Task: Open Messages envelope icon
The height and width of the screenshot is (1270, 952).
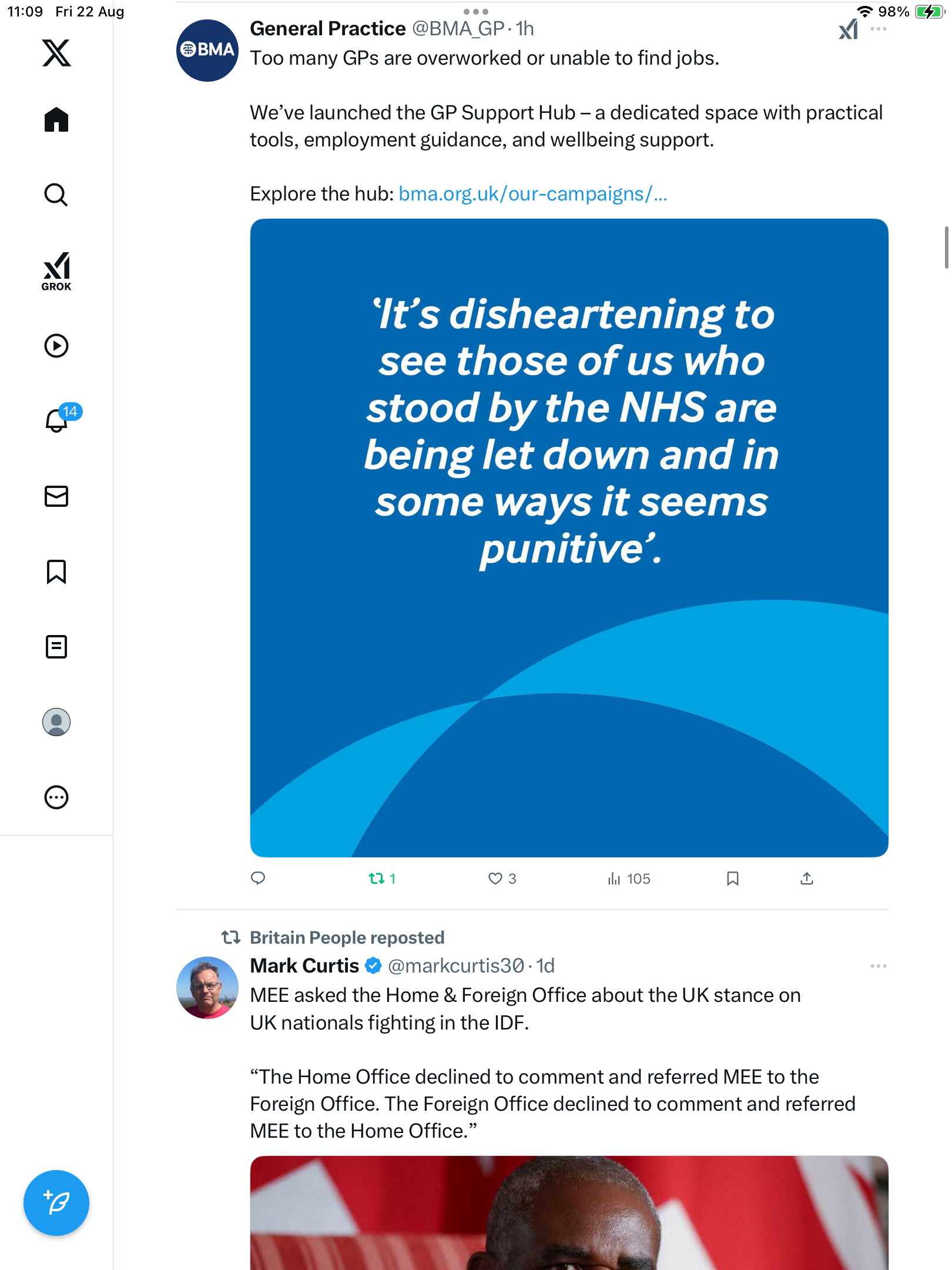Action: pos(56,496)
